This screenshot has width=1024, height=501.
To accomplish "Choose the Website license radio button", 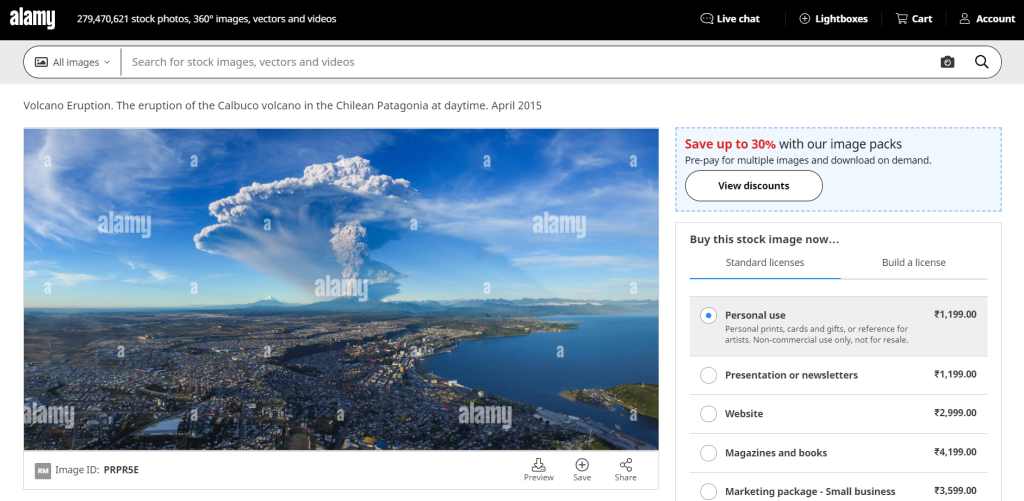I will [x=709, y=414].
